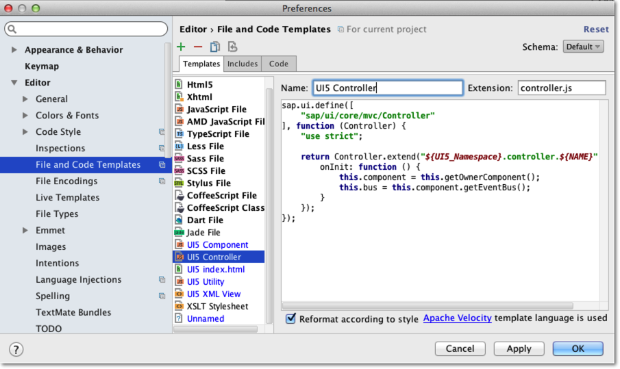The image size is (620, 369).
Task: Click the template list horizontal scrollbar
Action: (216, 329)
